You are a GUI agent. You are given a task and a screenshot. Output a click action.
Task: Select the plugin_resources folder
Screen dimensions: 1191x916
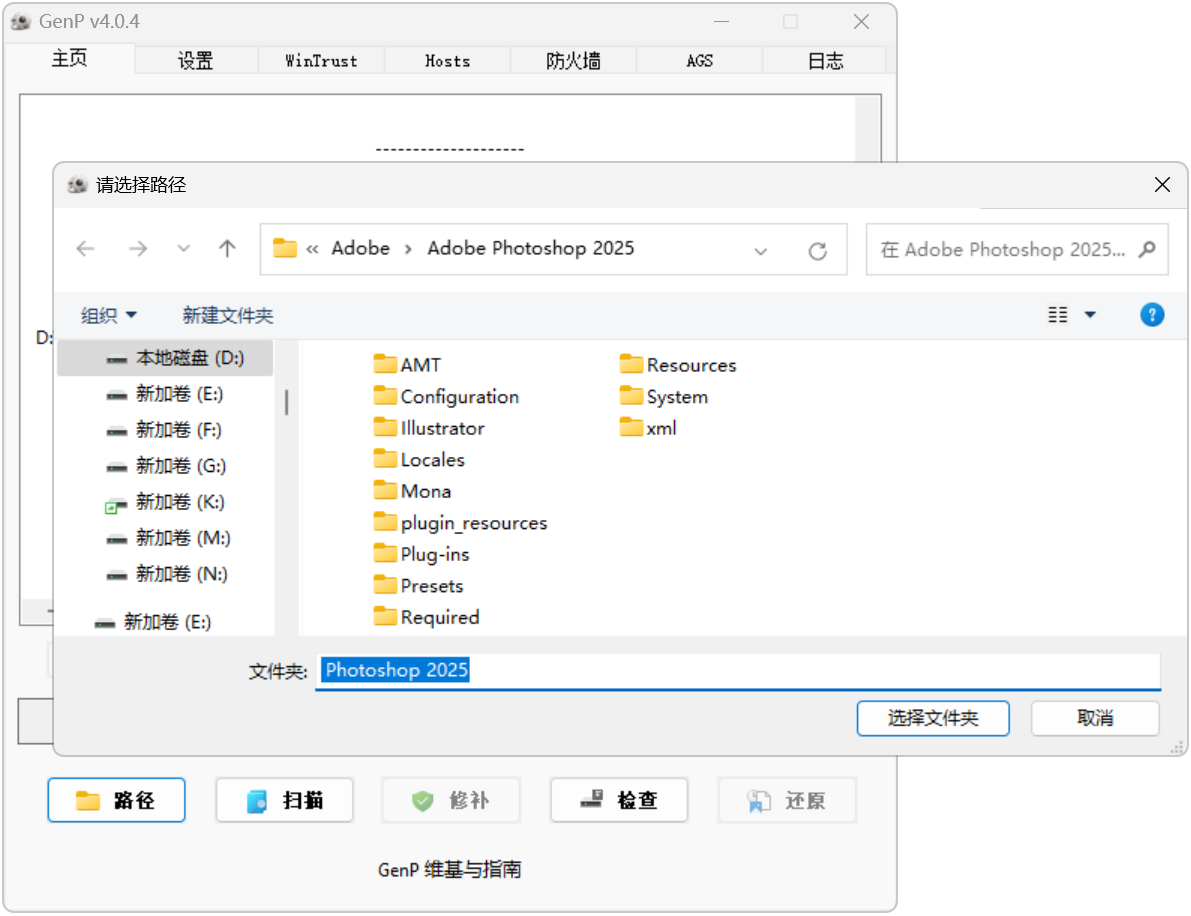click(x=460, y=523)
